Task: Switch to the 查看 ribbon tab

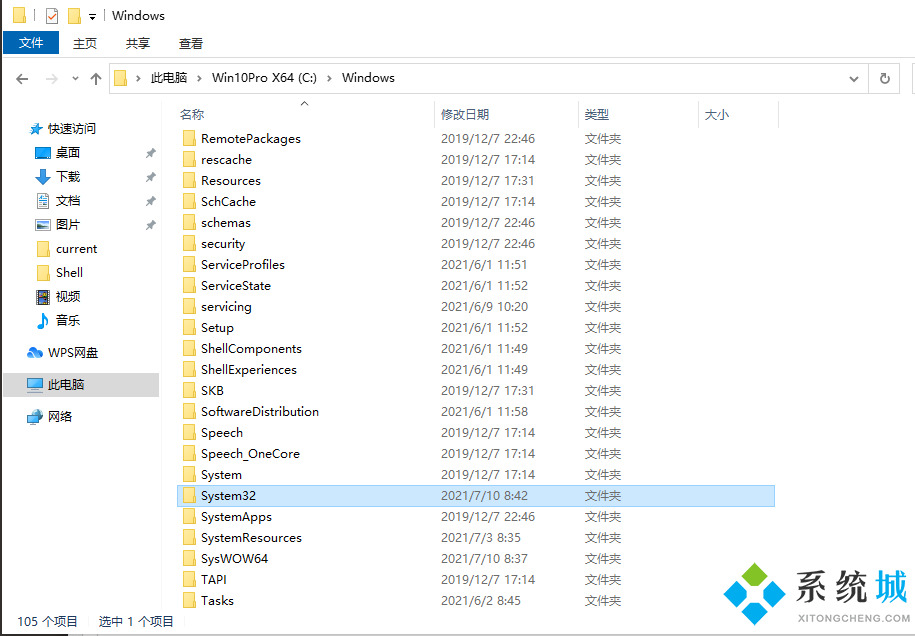Action: tap(190, 43)
